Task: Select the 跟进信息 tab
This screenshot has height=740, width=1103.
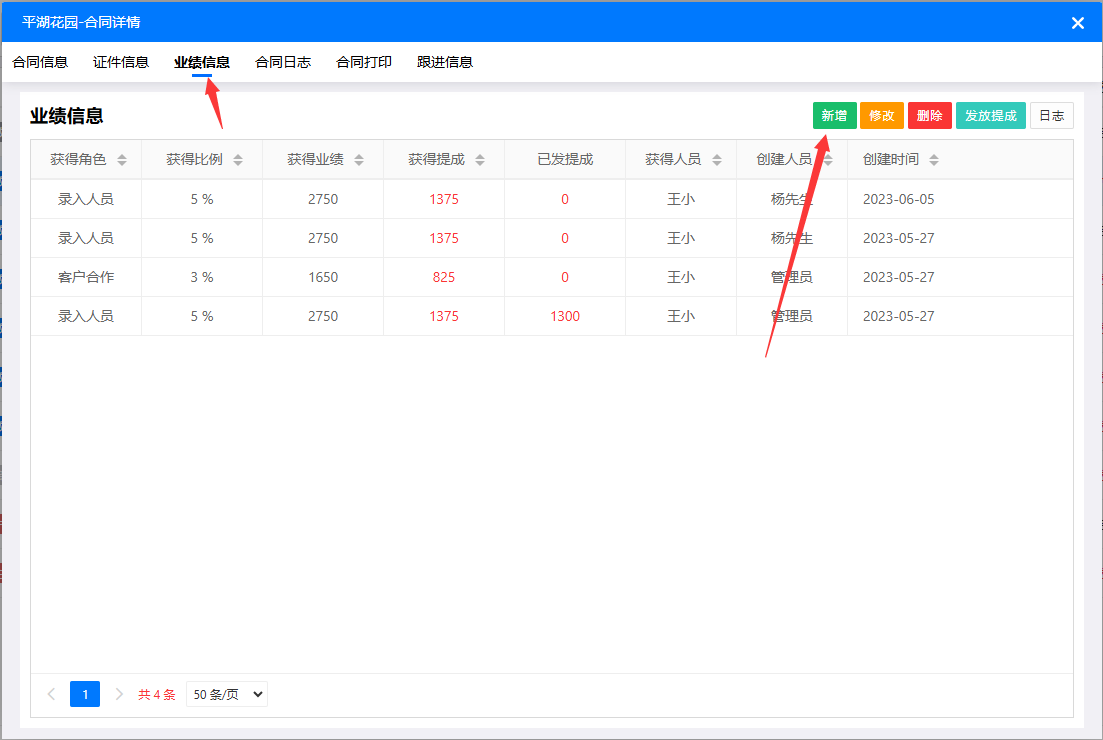Action: (445, 62)
